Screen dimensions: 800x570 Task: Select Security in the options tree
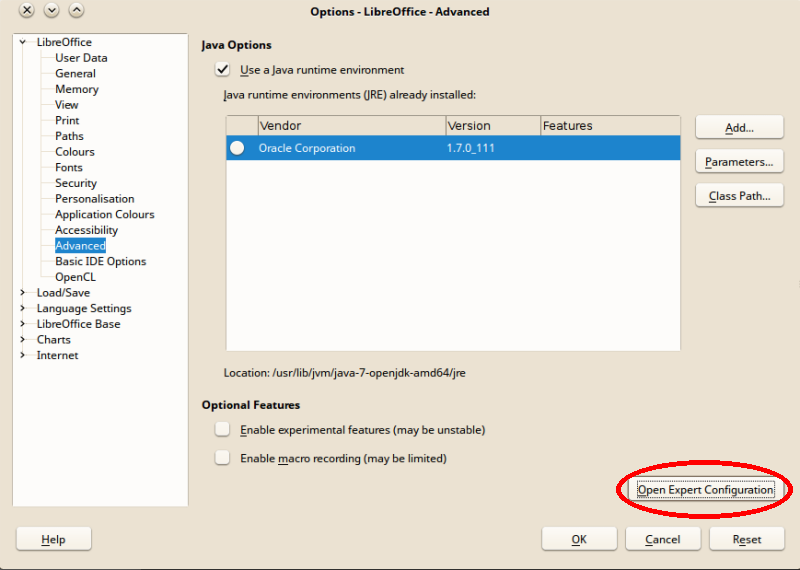[76, 183]
